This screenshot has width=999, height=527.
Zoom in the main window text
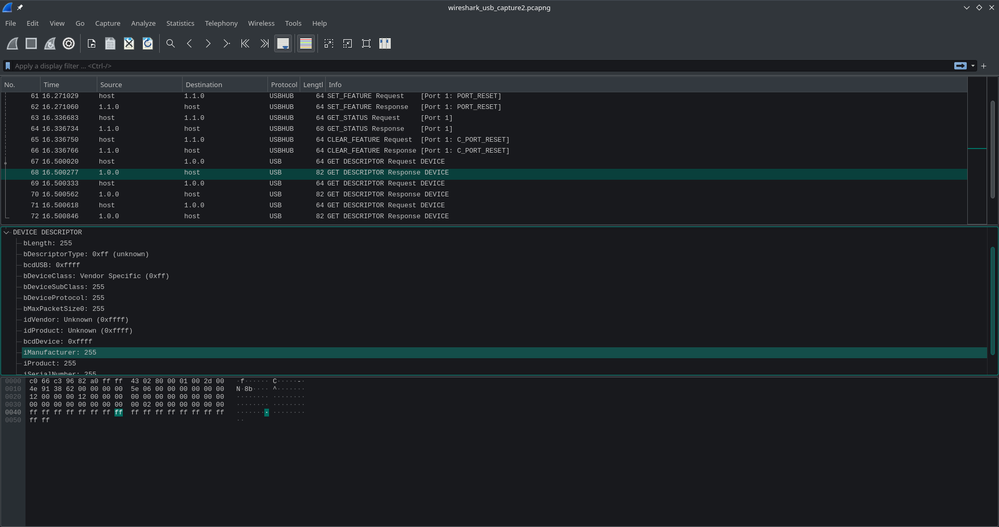tap(329, 43)
